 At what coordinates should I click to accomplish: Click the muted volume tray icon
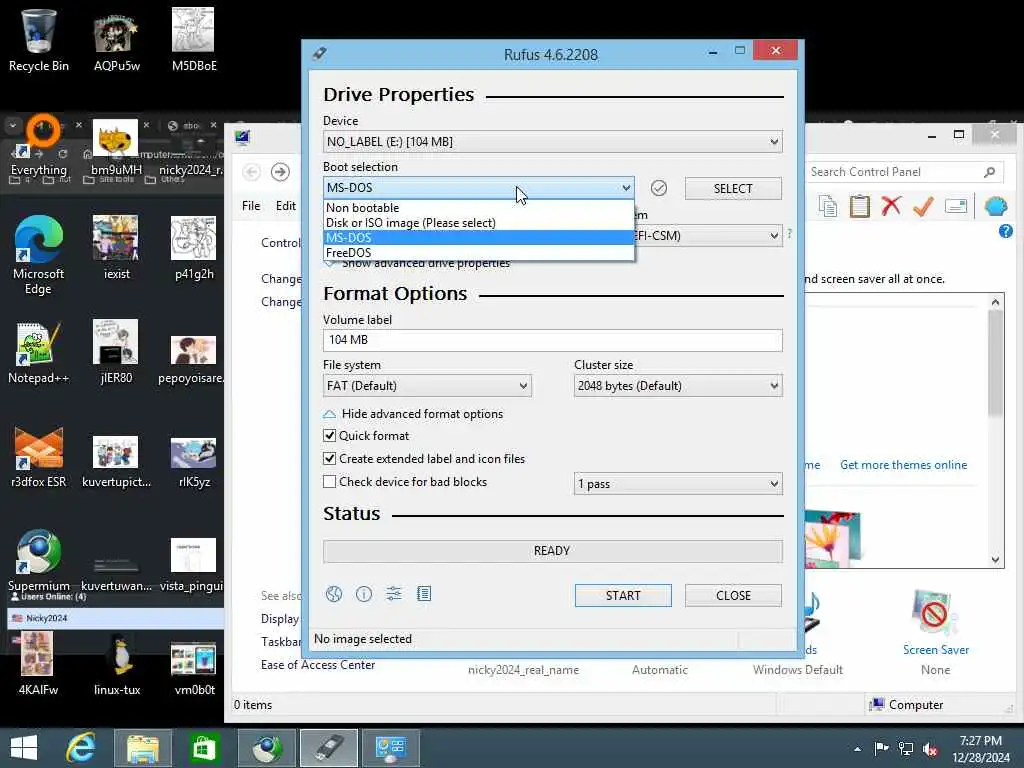pos(930,749)
